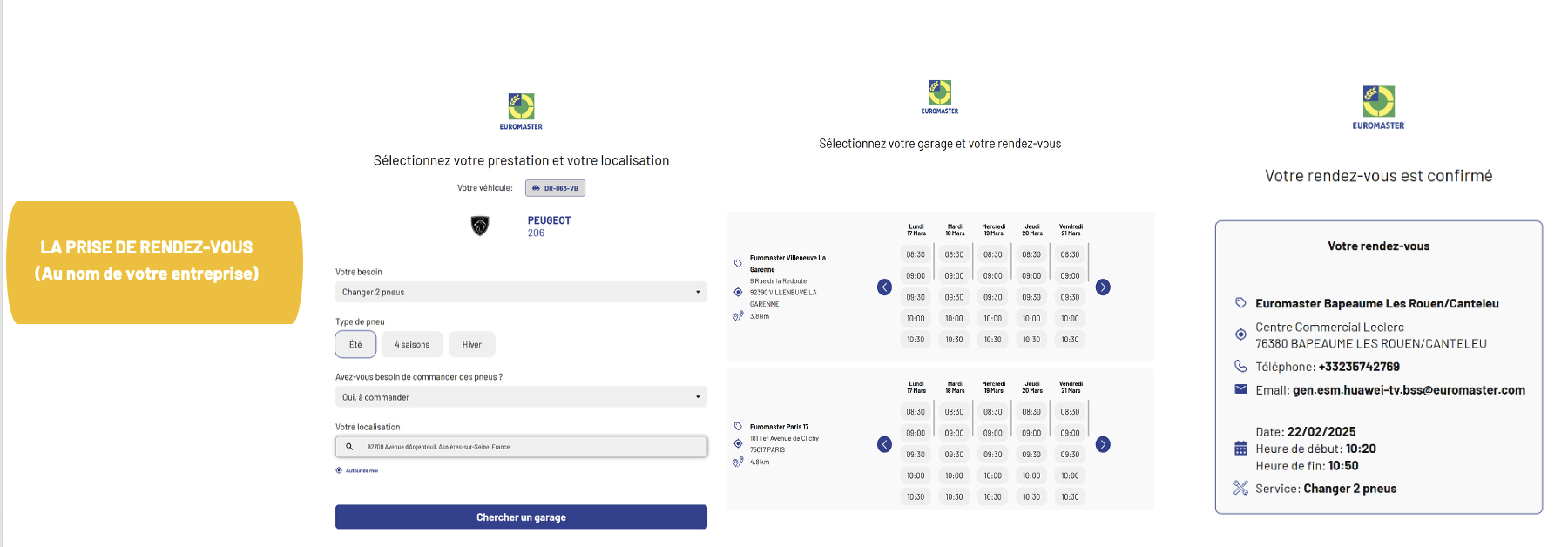Show previous days for Villeneuve La Garenne garage
The height and width of the screenshot is (547, 1568).
click(884, 287)
